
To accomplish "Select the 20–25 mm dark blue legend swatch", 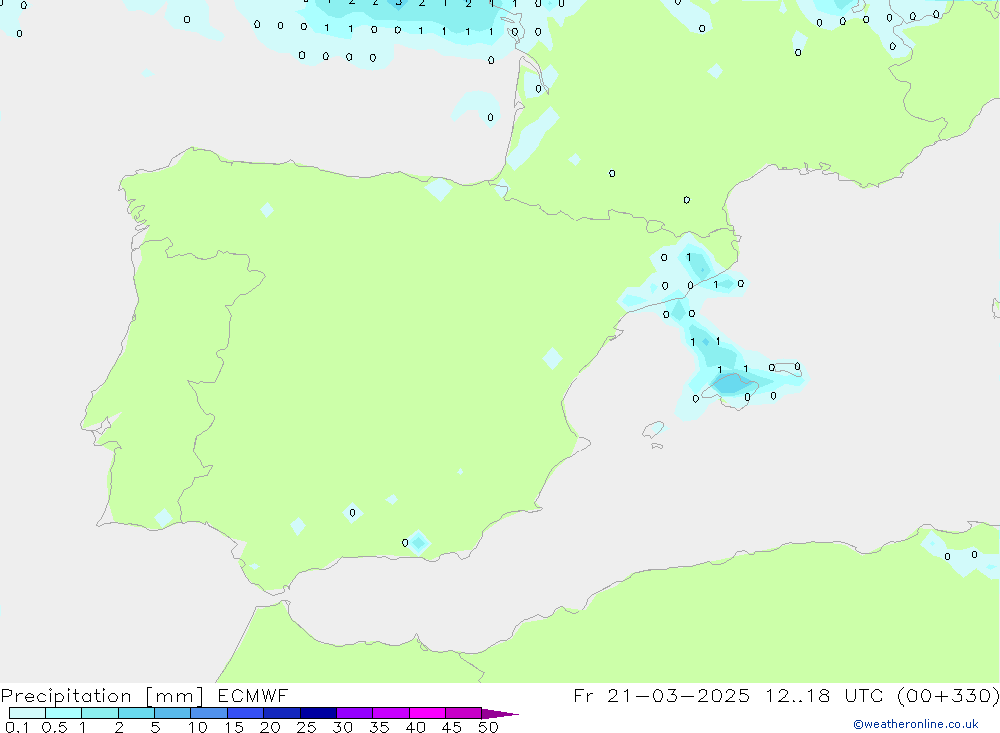I will tap(281, 713).
